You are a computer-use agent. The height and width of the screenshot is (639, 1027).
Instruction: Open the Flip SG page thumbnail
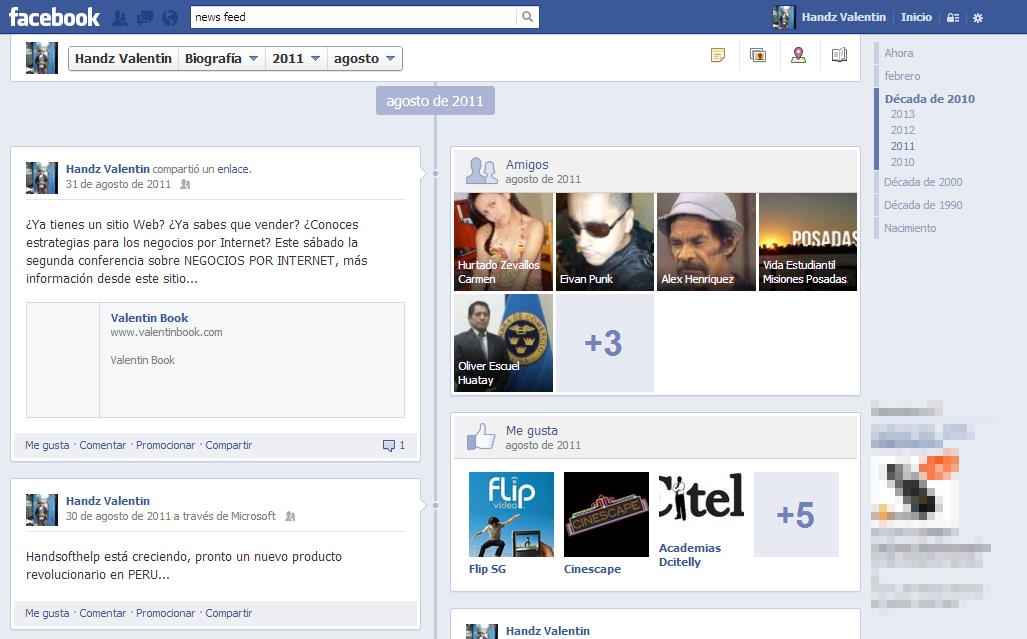(511, 514)
